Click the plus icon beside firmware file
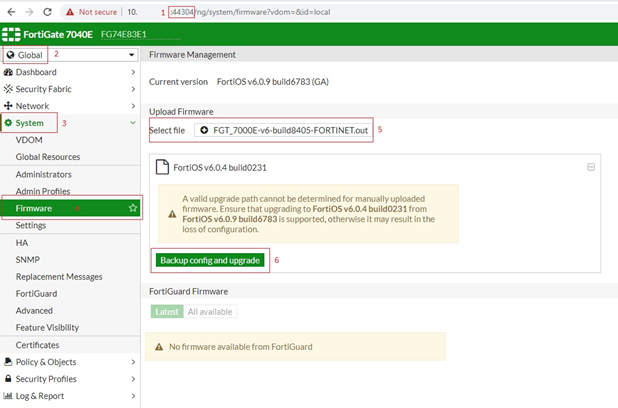This screenshot has height=408, width=618. click(205, 131)
